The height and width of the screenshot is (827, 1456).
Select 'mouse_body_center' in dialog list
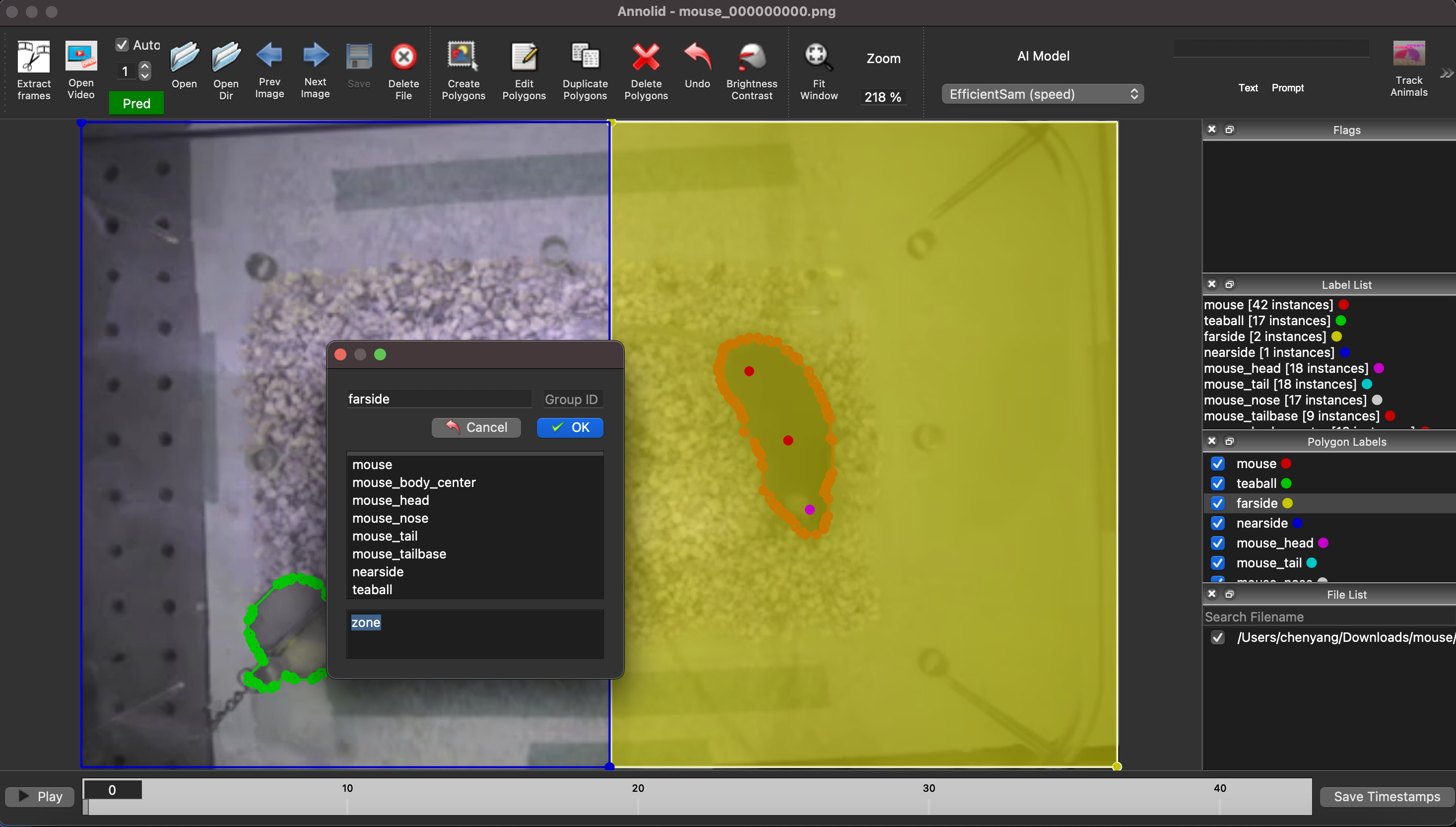[x=474, y=482]
